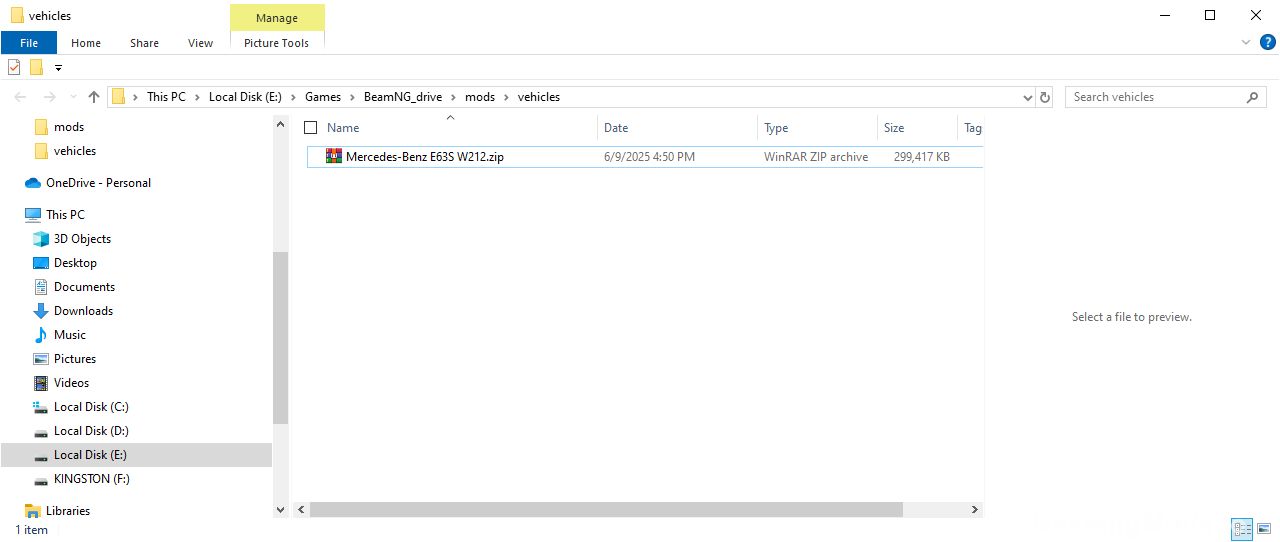Select vehicles folder in navigation pane
This screenshot has height=542, width=1280.
point(75,151)
